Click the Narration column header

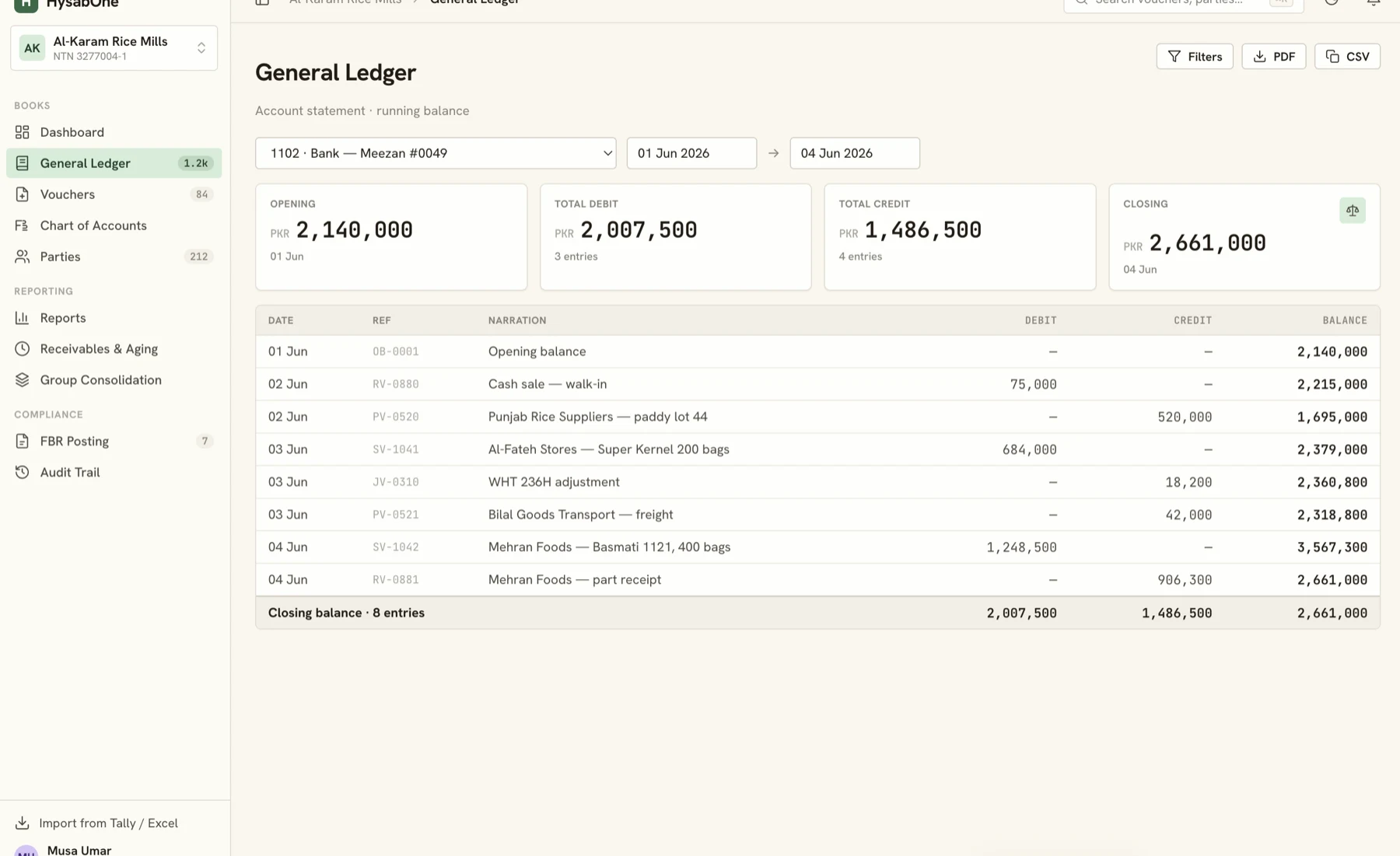[516, 320]
